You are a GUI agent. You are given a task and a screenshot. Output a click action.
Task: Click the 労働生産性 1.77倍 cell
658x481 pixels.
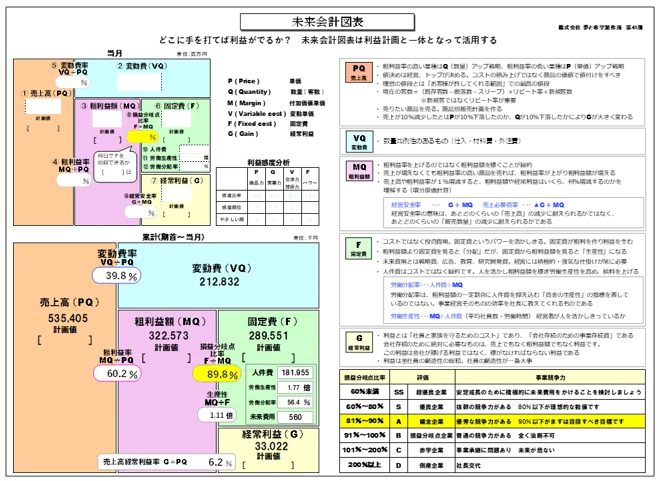coord(298,387)
